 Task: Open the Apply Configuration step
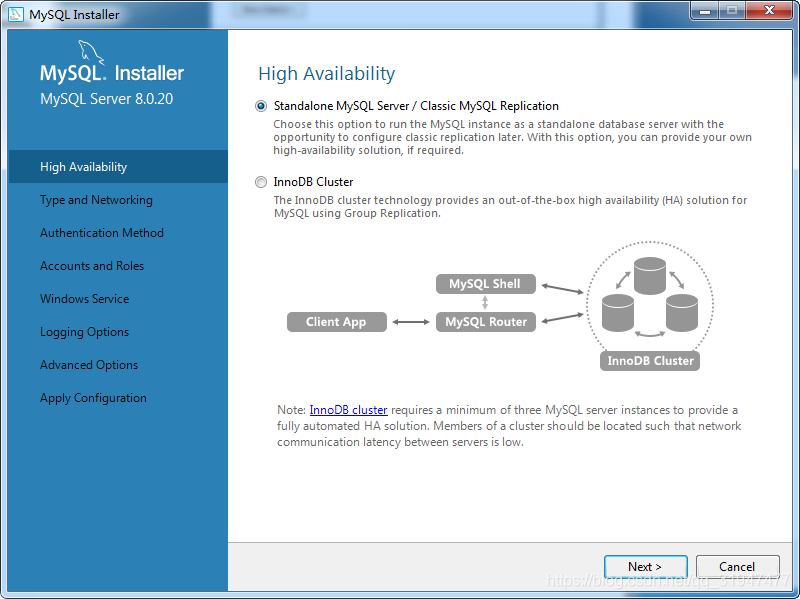tap(93, 398)
